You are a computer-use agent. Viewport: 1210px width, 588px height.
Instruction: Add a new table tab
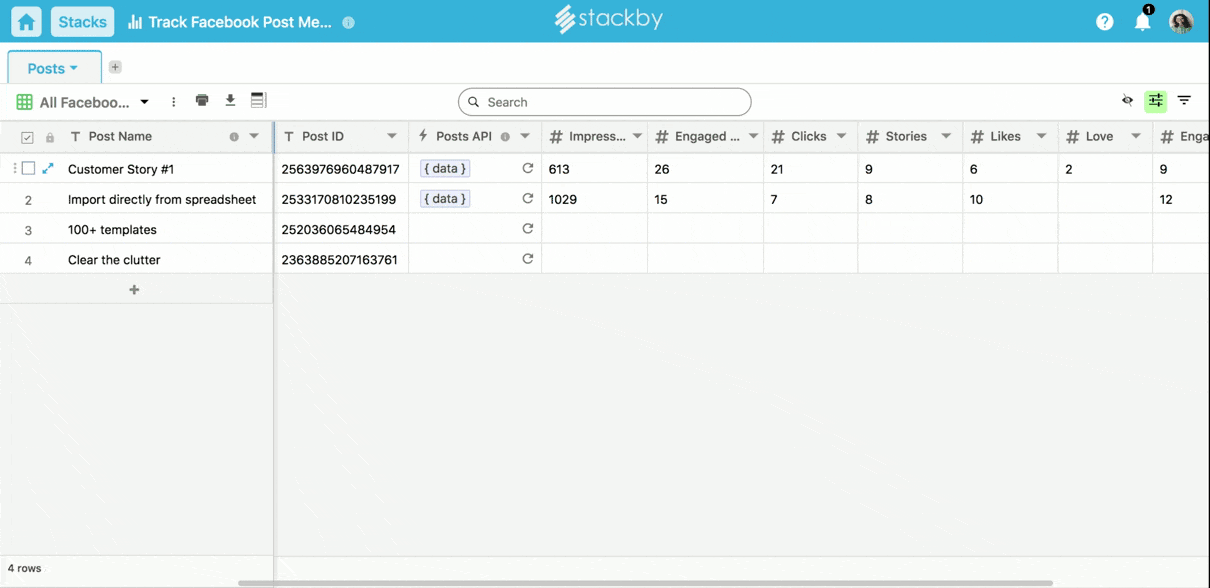(x=115, y=67)
